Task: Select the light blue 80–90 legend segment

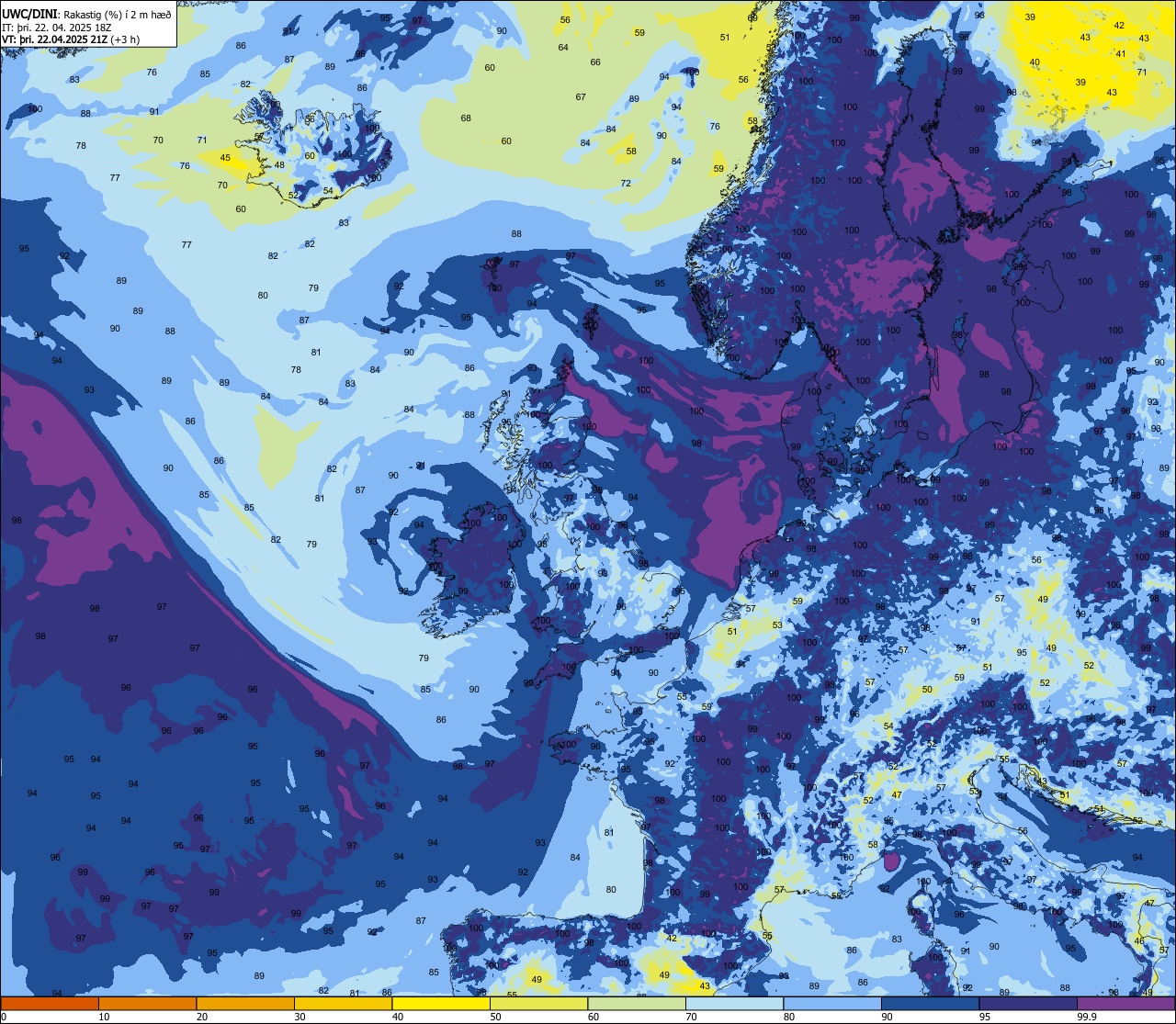Action: (x=832, y=1003)
